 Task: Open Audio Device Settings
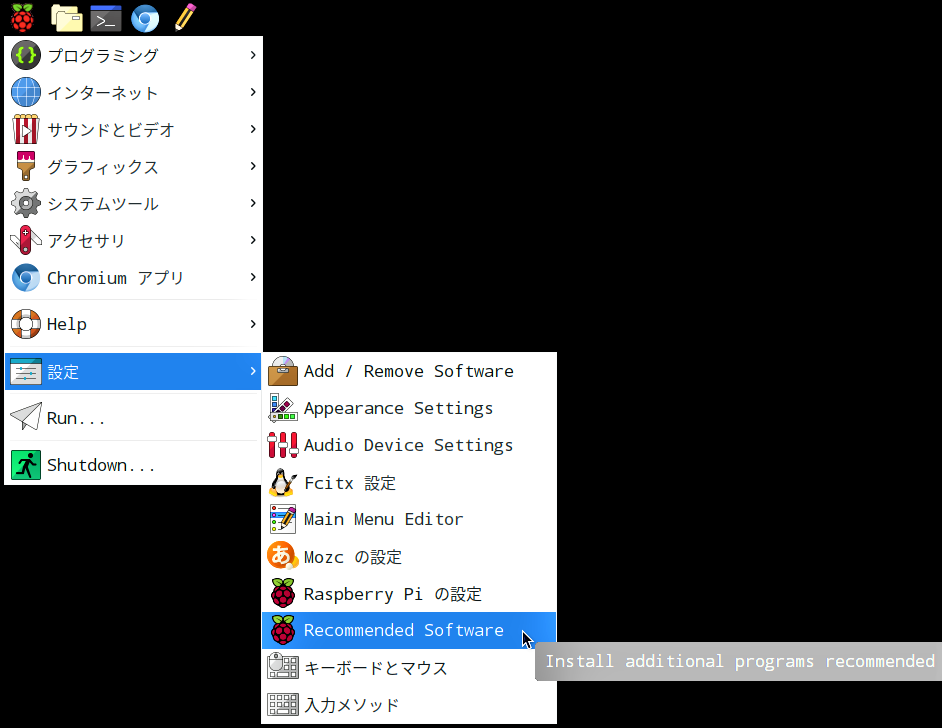409,446
